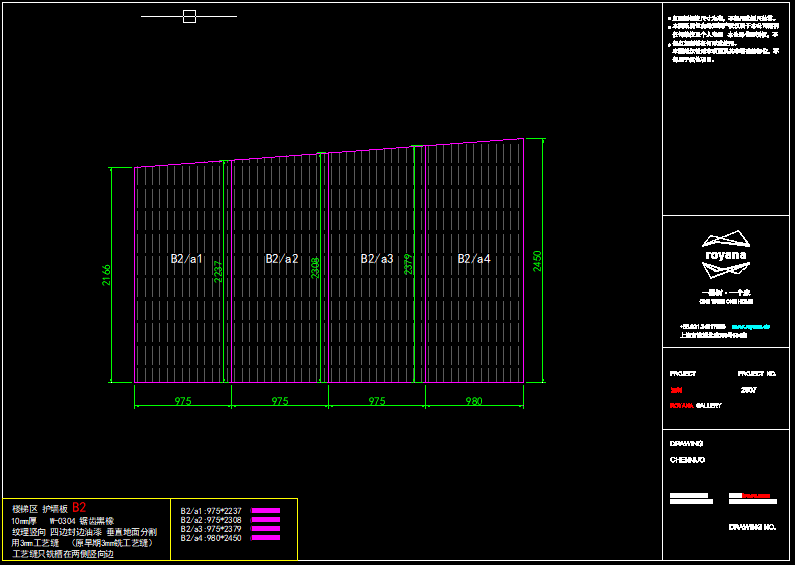This screenshot has height=565, width=795.
Task: Click the 2450 height dimension text
Action: point(536,262)
